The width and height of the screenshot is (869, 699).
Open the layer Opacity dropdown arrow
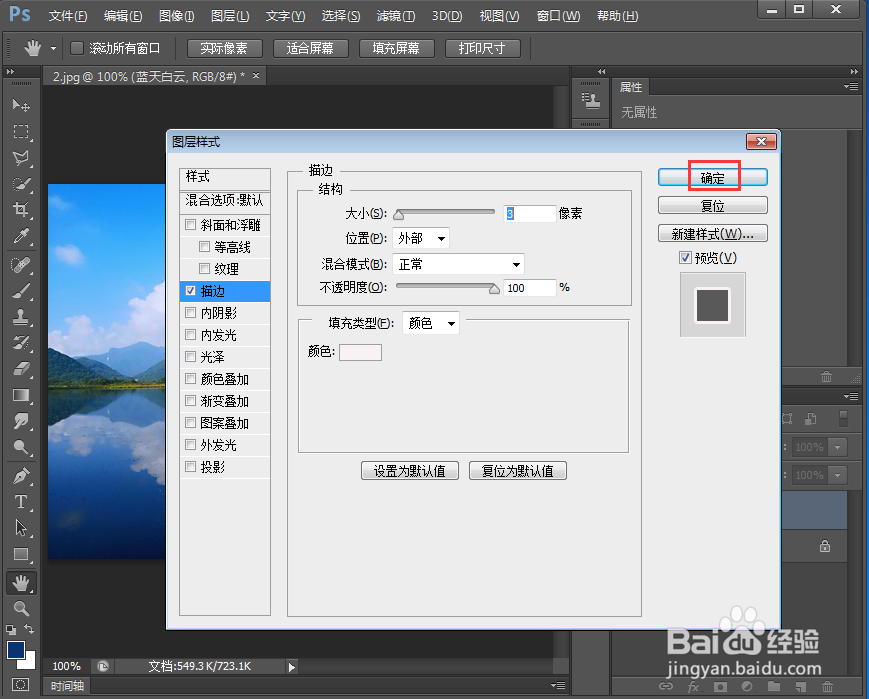837,447
